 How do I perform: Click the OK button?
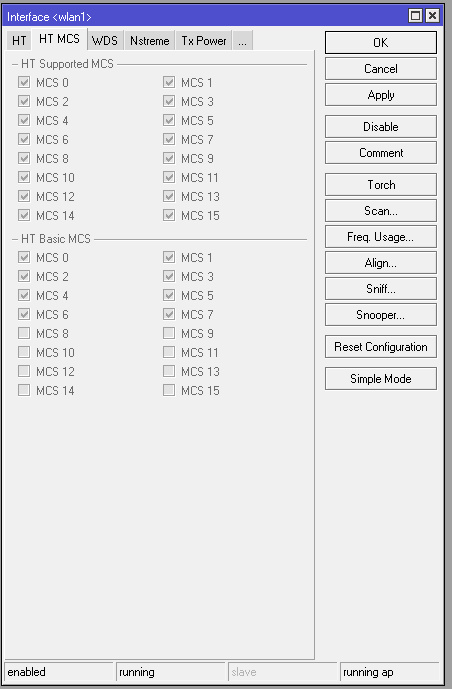tap(380, 43)
